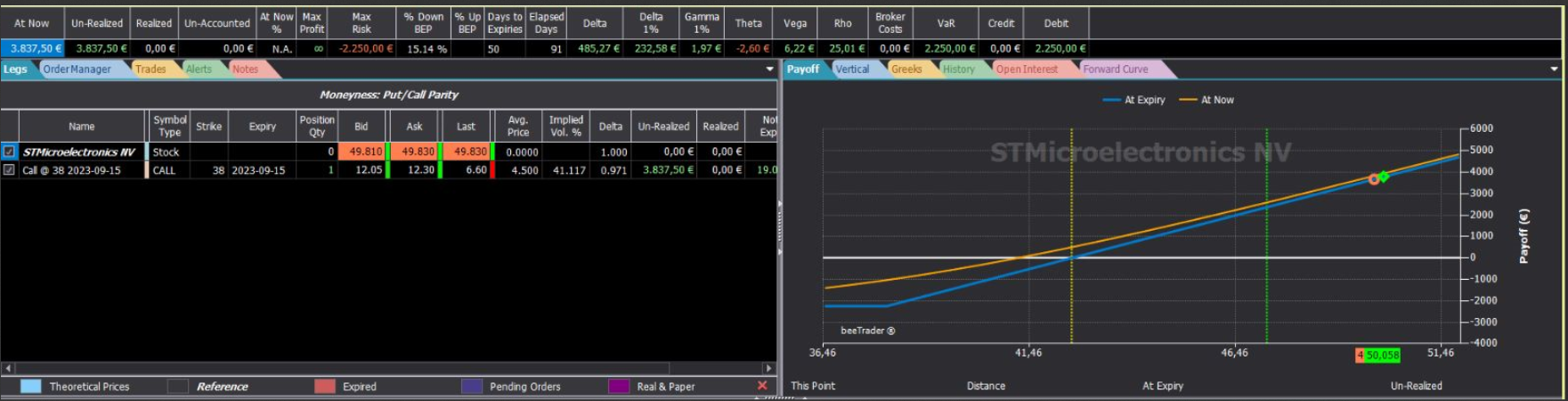
Task: Open the Payoff panel dropdown arrow
Action: 1554,69
